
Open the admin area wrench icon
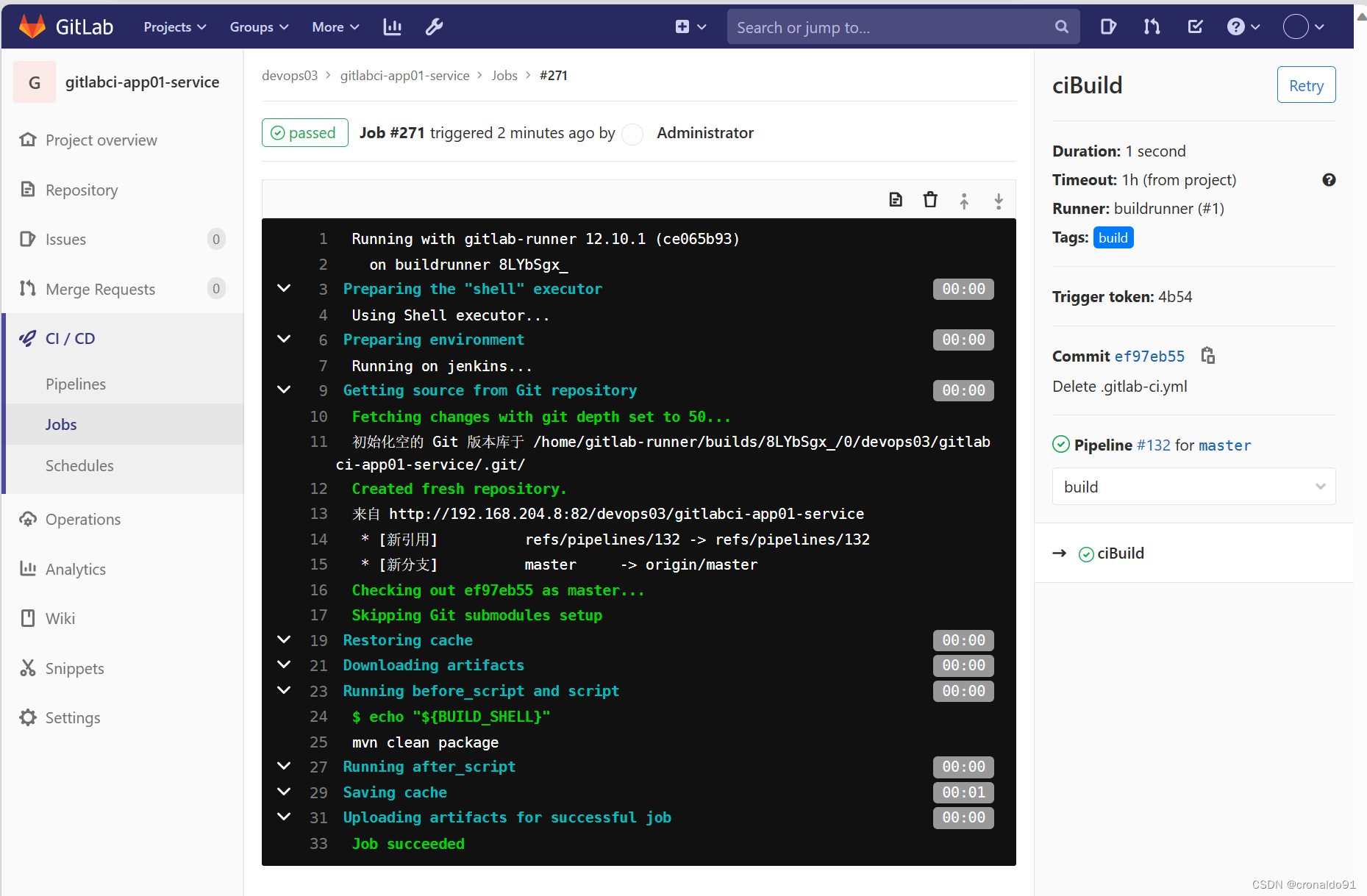coord(434,27)
